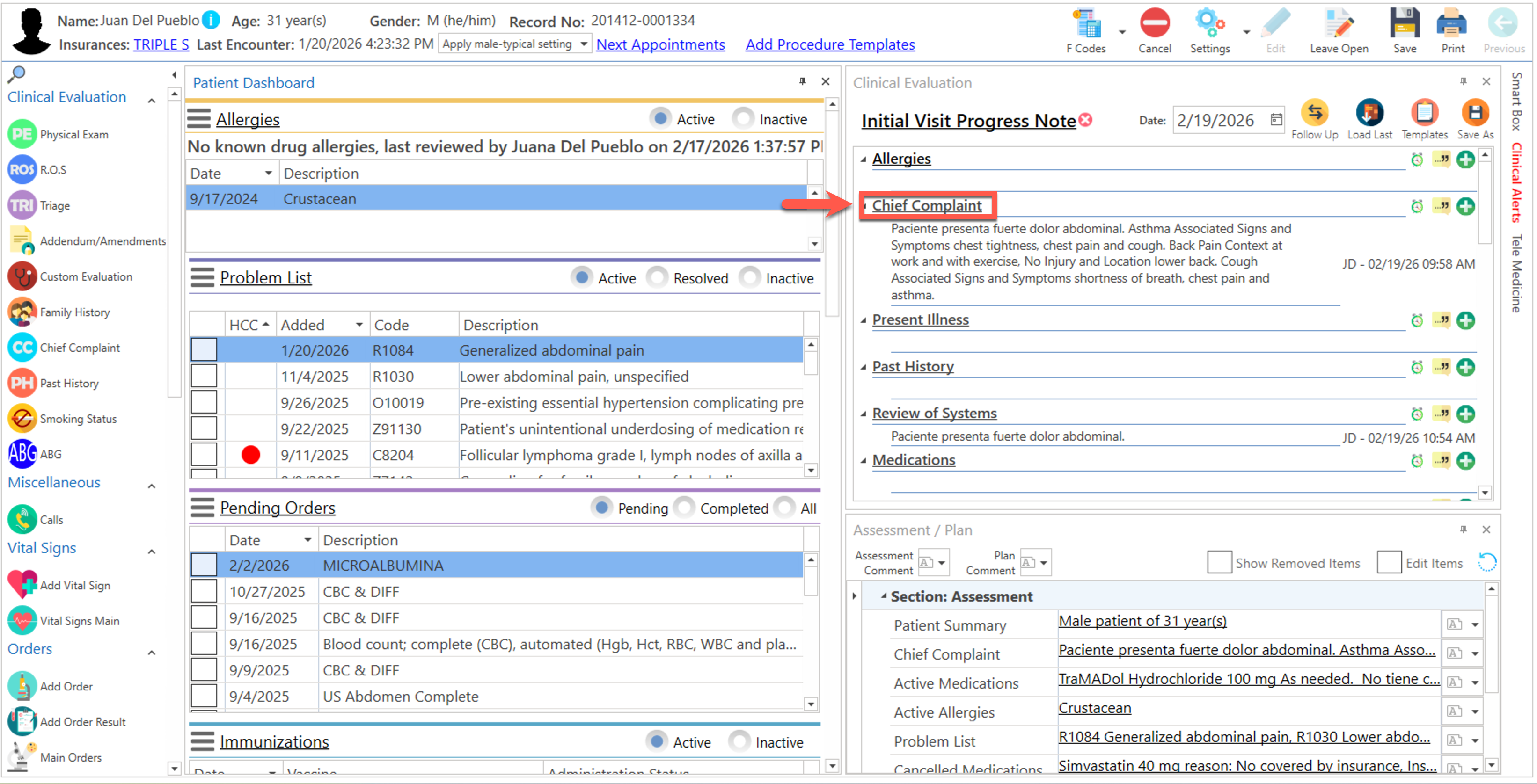Click the Load Last icon
Screen dimensions: 1537x784
(x=1369, y=113)
